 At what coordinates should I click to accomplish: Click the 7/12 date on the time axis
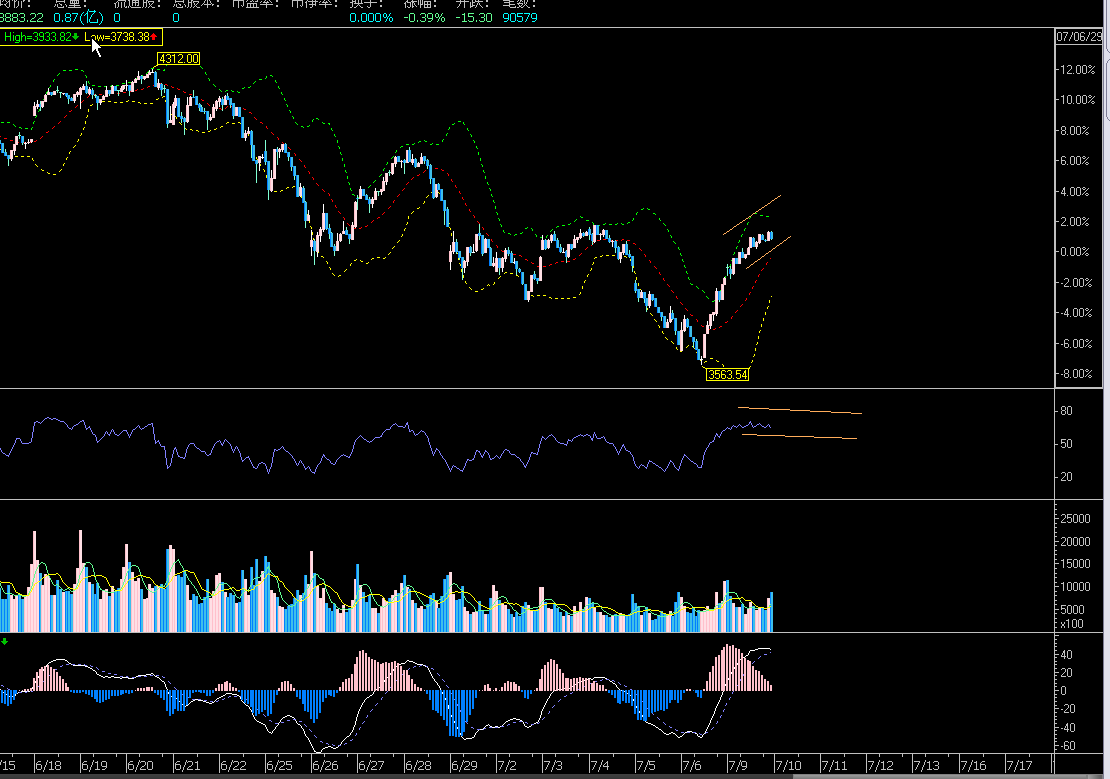(880, 765)
